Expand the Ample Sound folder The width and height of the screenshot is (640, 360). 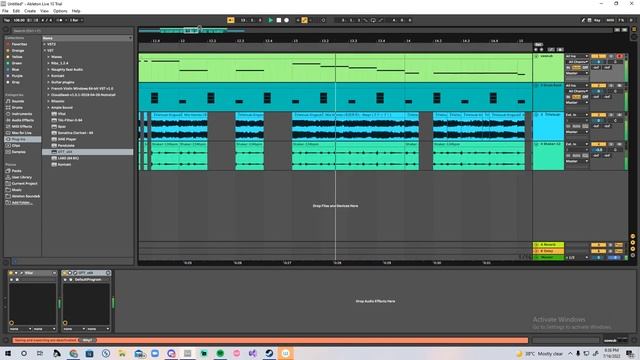point(49,107)
